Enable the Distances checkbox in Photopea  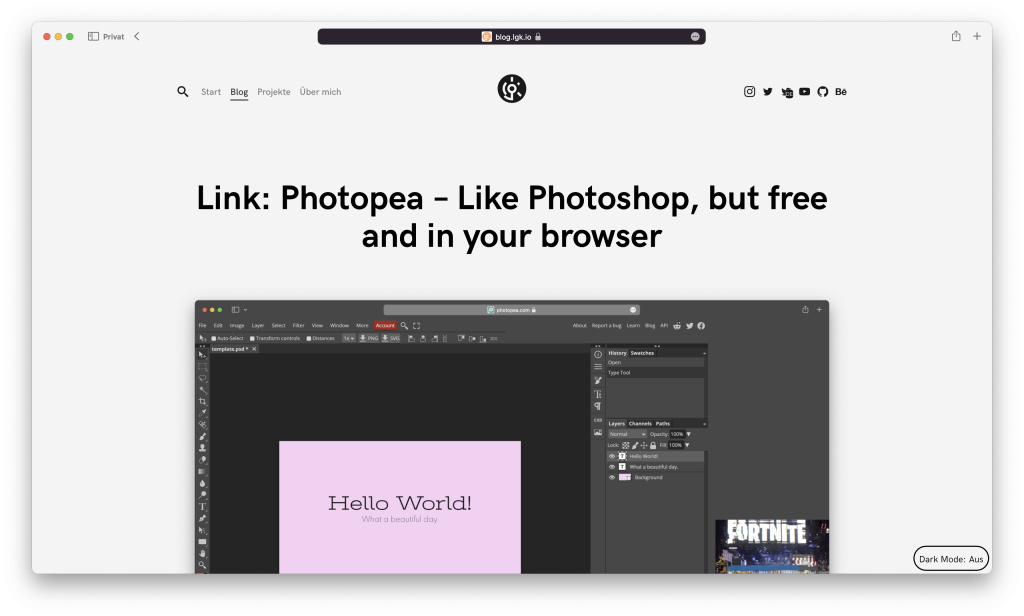pyautogui.click(x=309, y=338)
